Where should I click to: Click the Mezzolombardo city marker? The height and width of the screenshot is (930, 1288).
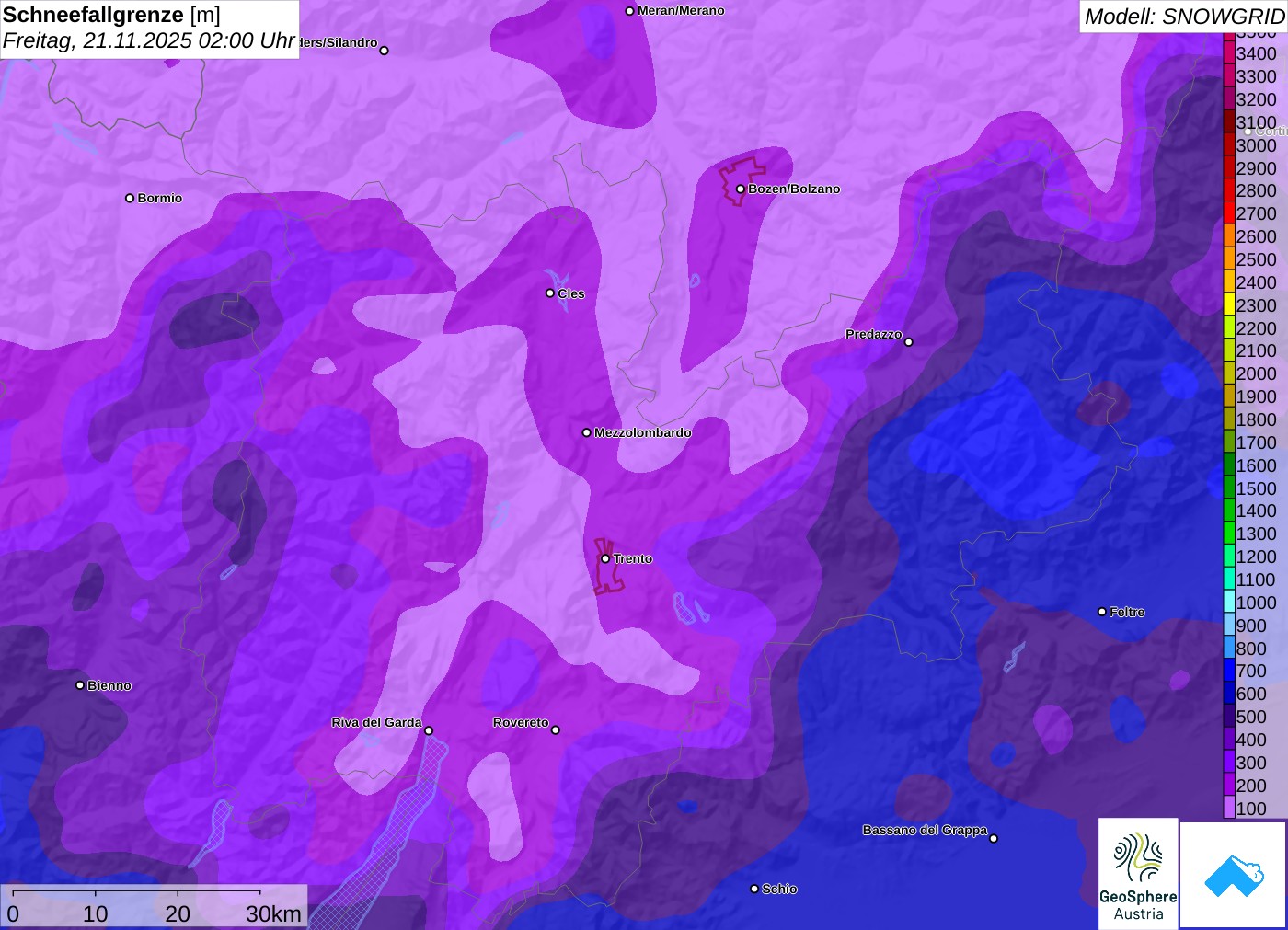[586, 432]
